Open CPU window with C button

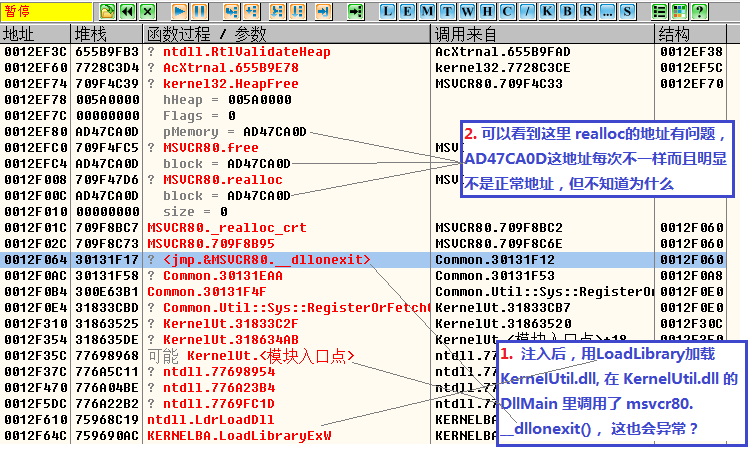507,11
